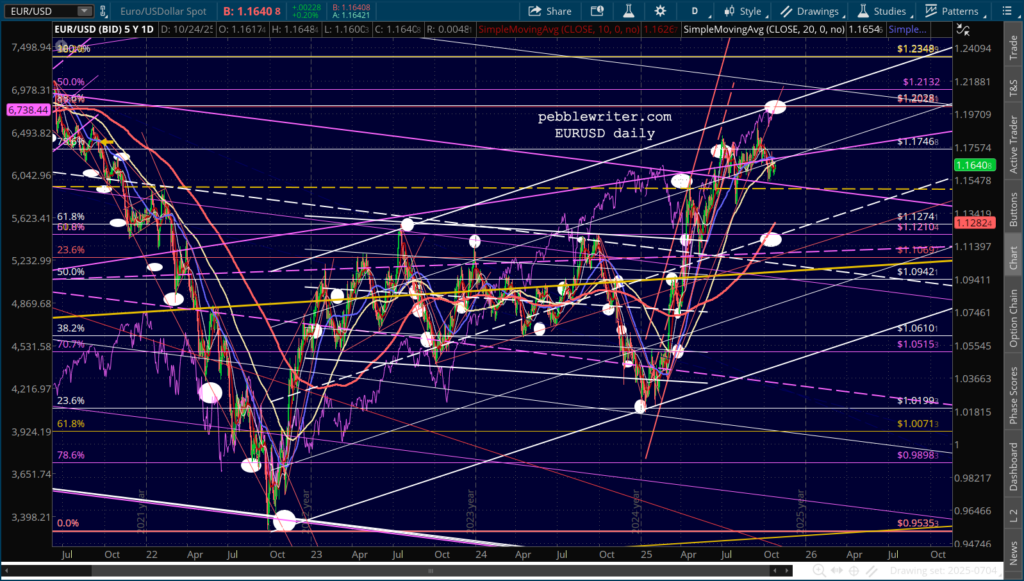Expand the EUR/USD symbol dropdown
1024x581 pixels.
(84, 11)
